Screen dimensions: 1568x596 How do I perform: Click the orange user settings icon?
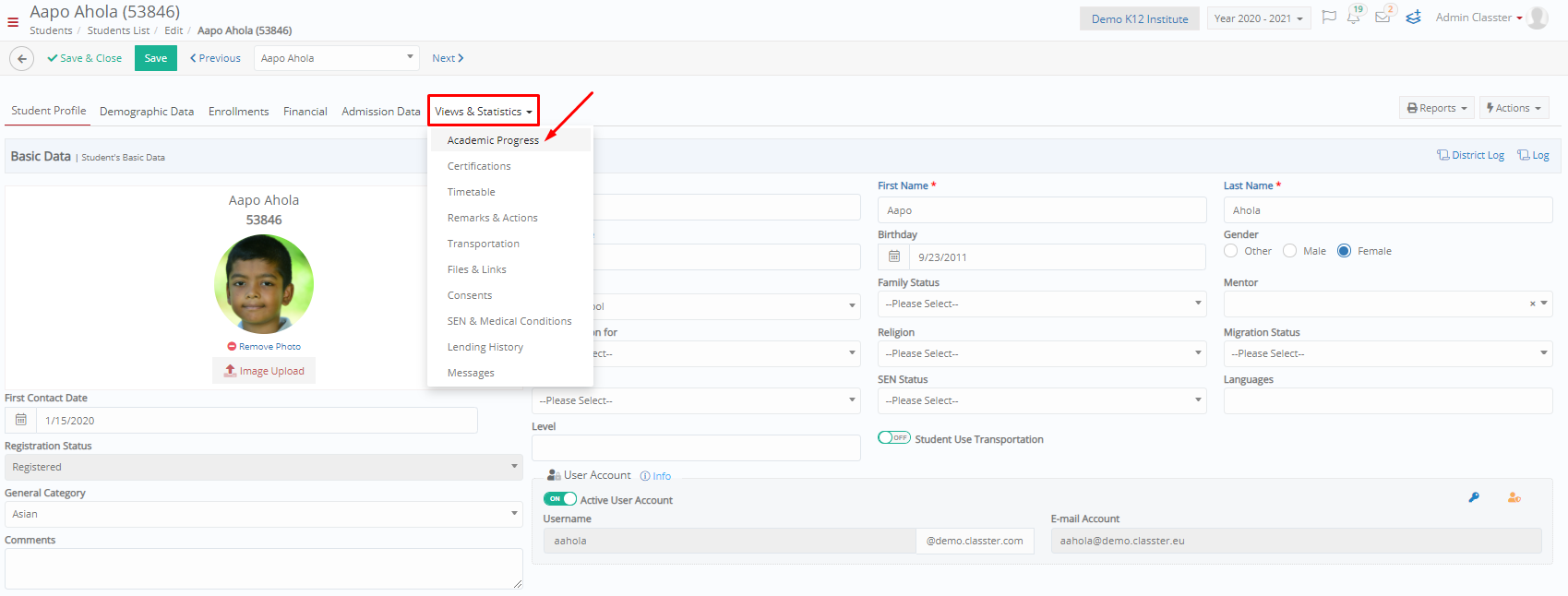click(1514, 497)
